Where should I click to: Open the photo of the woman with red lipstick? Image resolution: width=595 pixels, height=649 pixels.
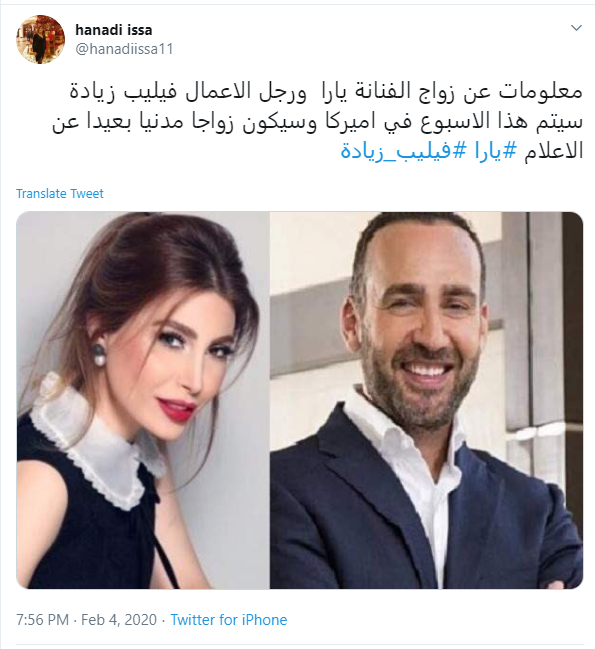[143, 400]
